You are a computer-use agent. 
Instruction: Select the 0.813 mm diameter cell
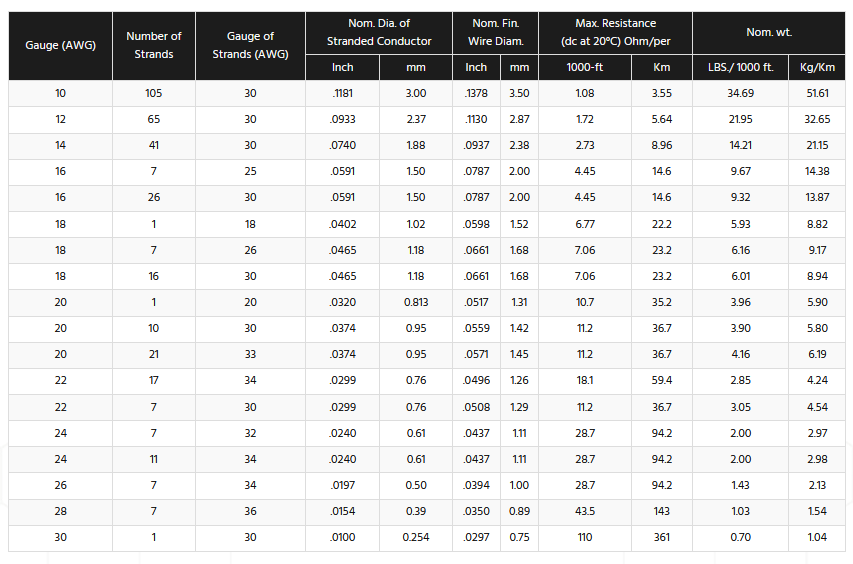(416, 302)
